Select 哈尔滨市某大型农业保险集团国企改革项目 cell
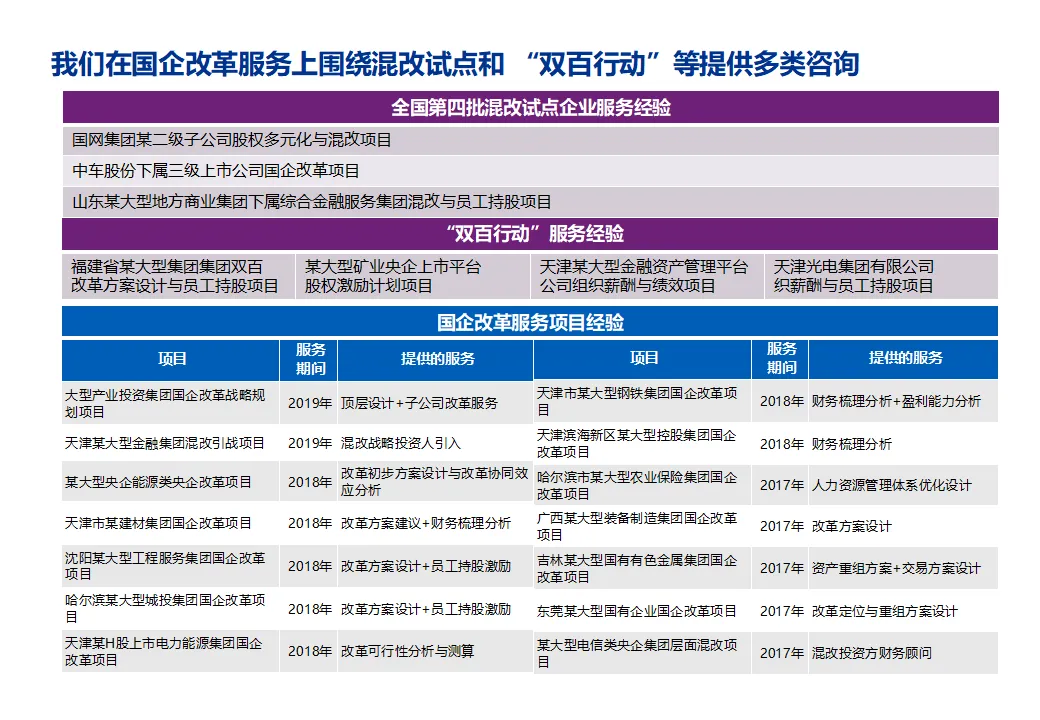Image resolution: width=1040 pixels, height=720 pixels. [643, 485]
